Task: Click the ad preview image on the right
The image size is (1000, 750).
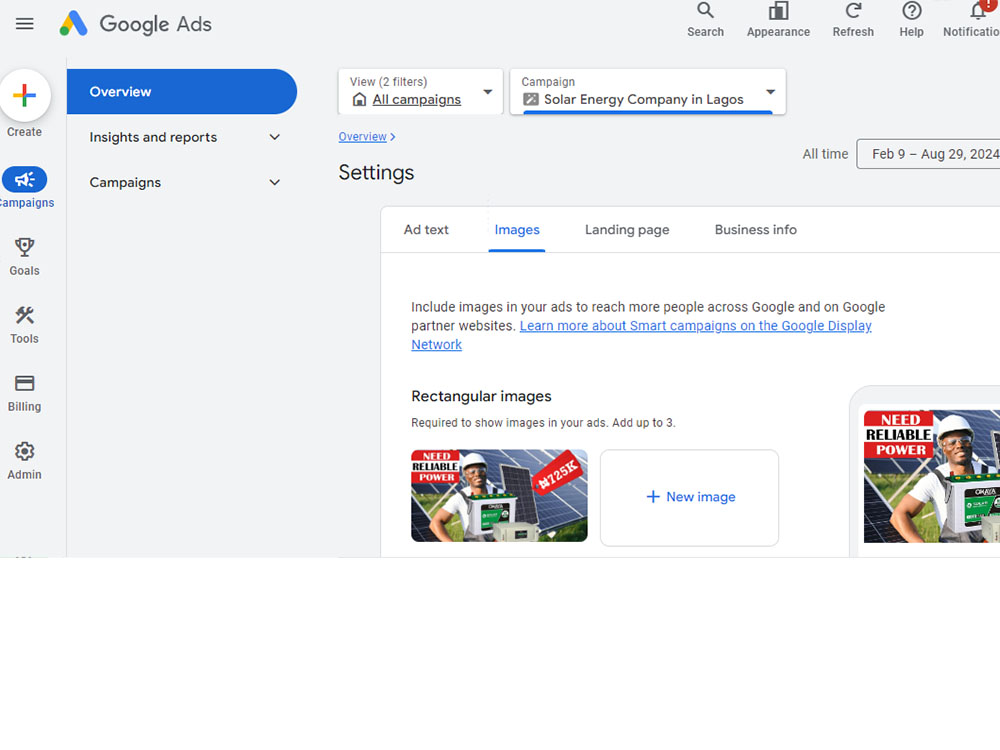Action: tap(932, 476)
